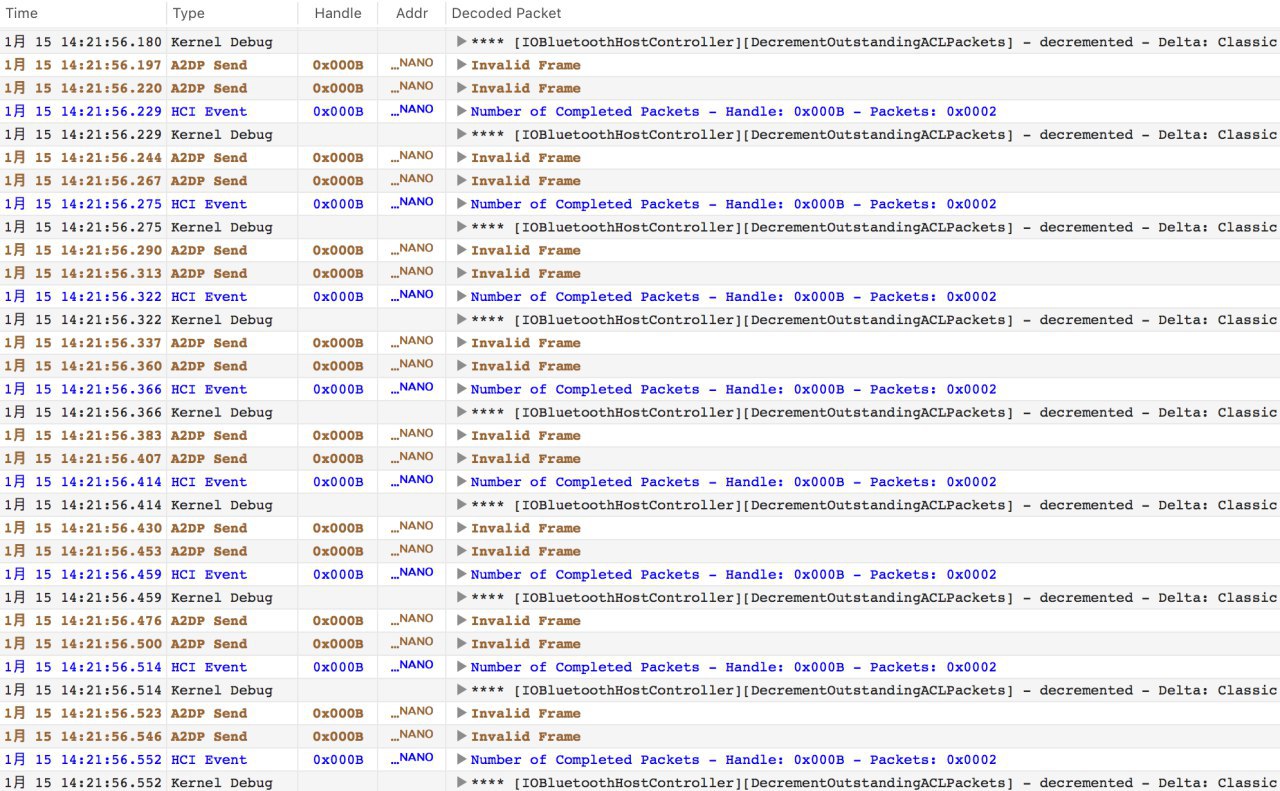Expand the Invalid Frame row at 14:21:56.267
This screenshot has width=1280, height=791.
coord(461,181)
